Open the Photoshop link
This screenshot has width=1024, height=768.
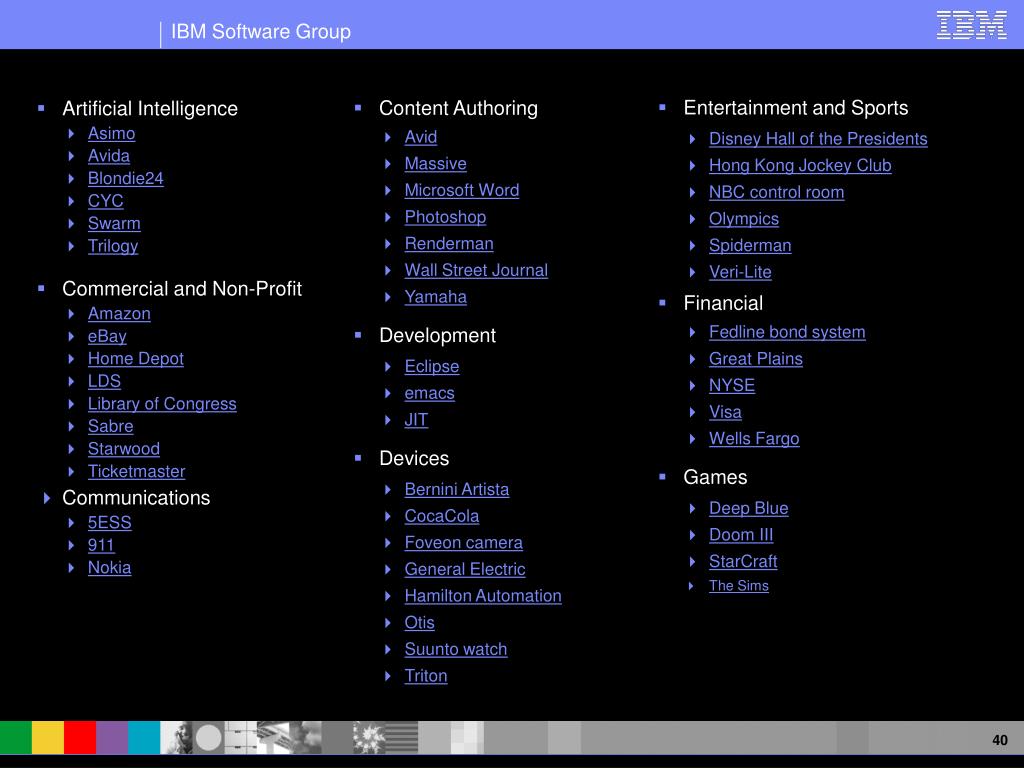coord(445,217)
